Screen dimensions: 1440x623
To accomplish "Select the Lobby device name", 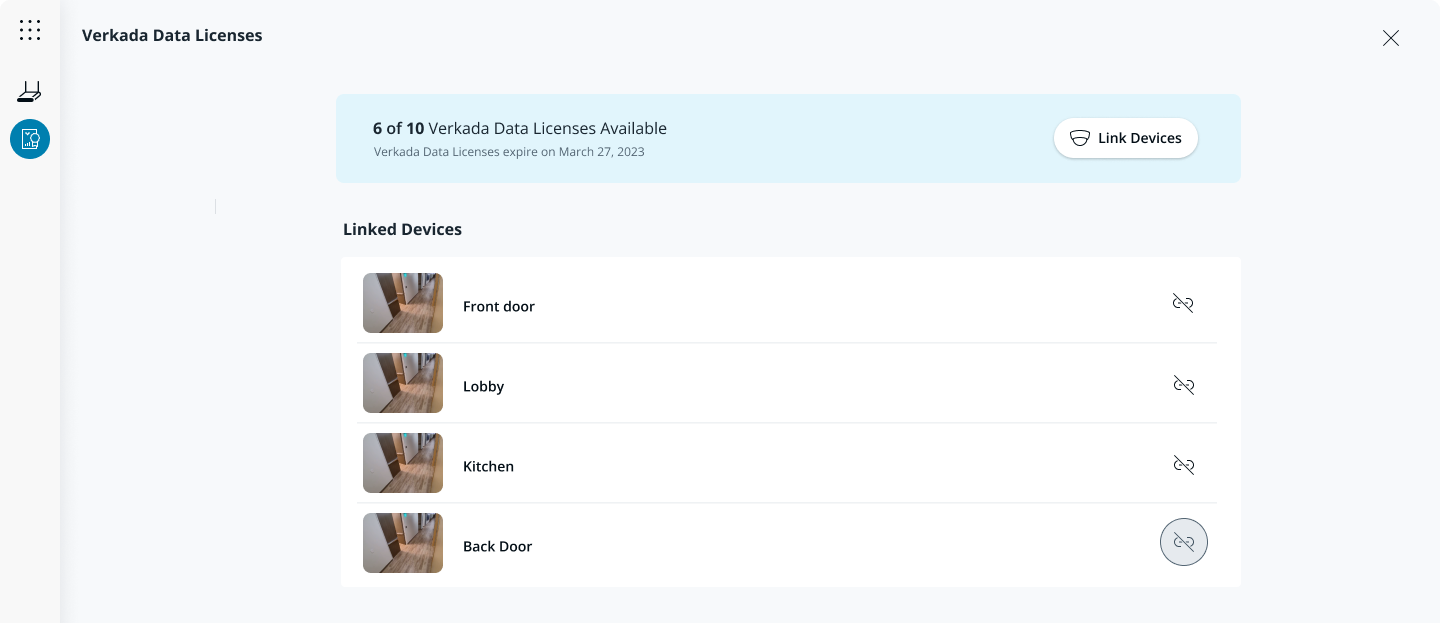I will (x=483, y=387).
